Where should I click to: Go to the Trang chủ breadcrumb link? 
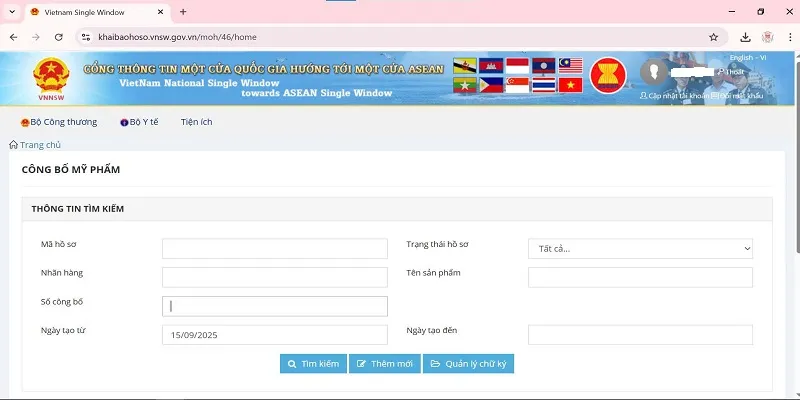(36, 145)
